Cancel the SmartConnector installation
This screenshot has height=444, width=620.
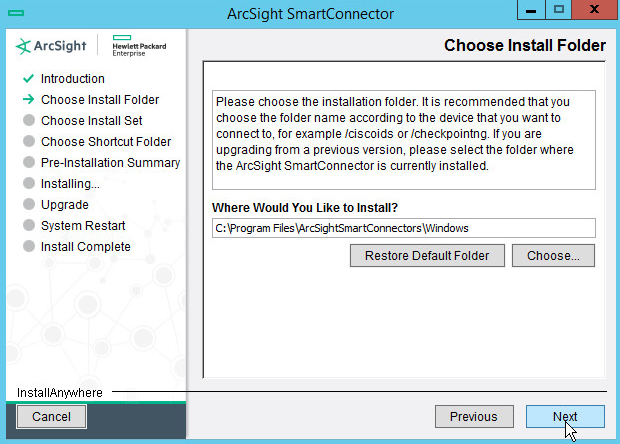pos(51,416)
